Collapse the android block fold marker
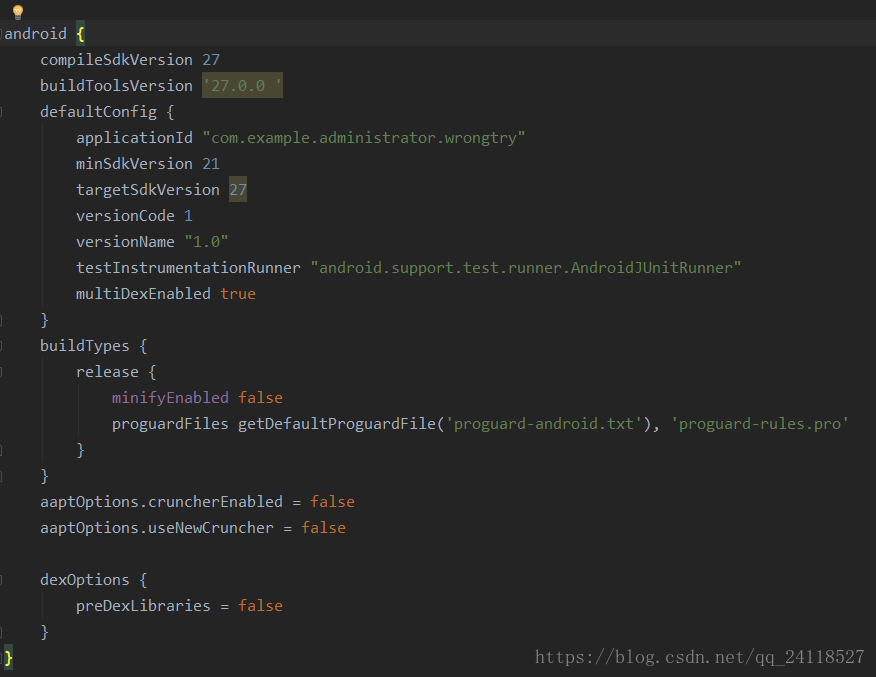 point(2,34)
